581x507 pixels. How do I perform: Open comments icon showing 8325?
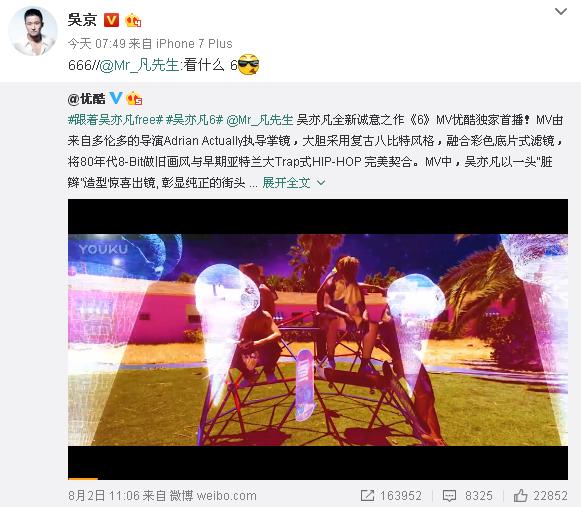(x=449, y=496)
